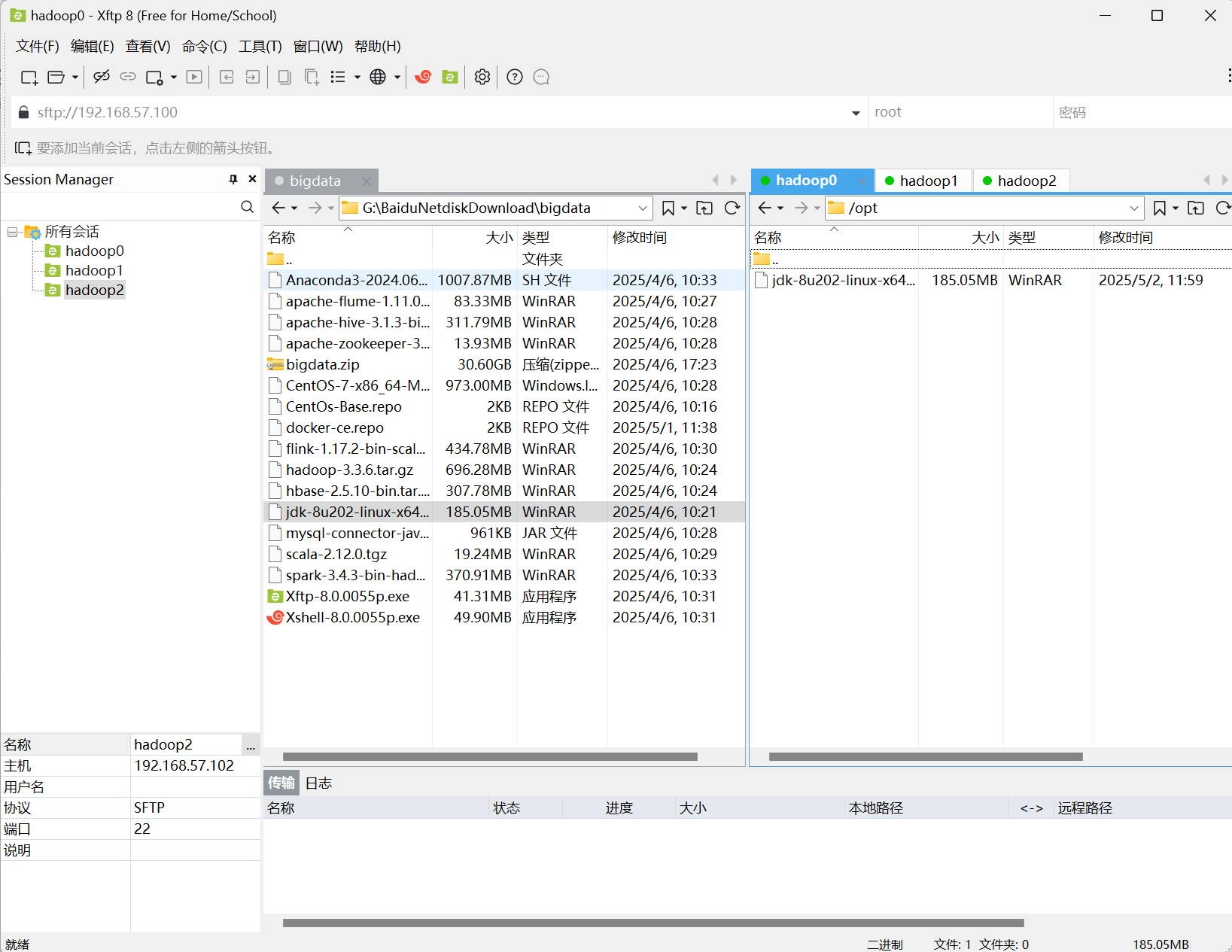The height and width of the screenshot is (952, 1232).
Task: Open help with the question mark icon
Action: pos(515,77)
